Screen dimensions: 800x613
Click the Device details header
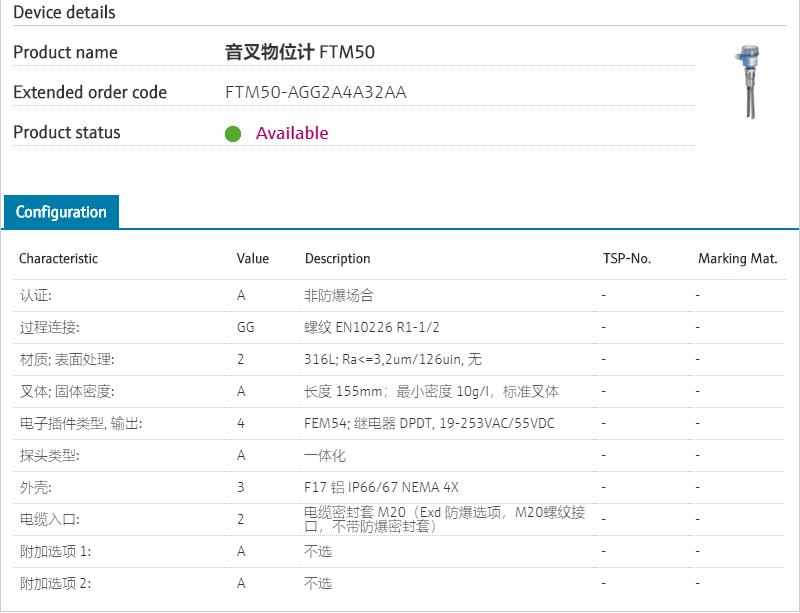point(63,12)
